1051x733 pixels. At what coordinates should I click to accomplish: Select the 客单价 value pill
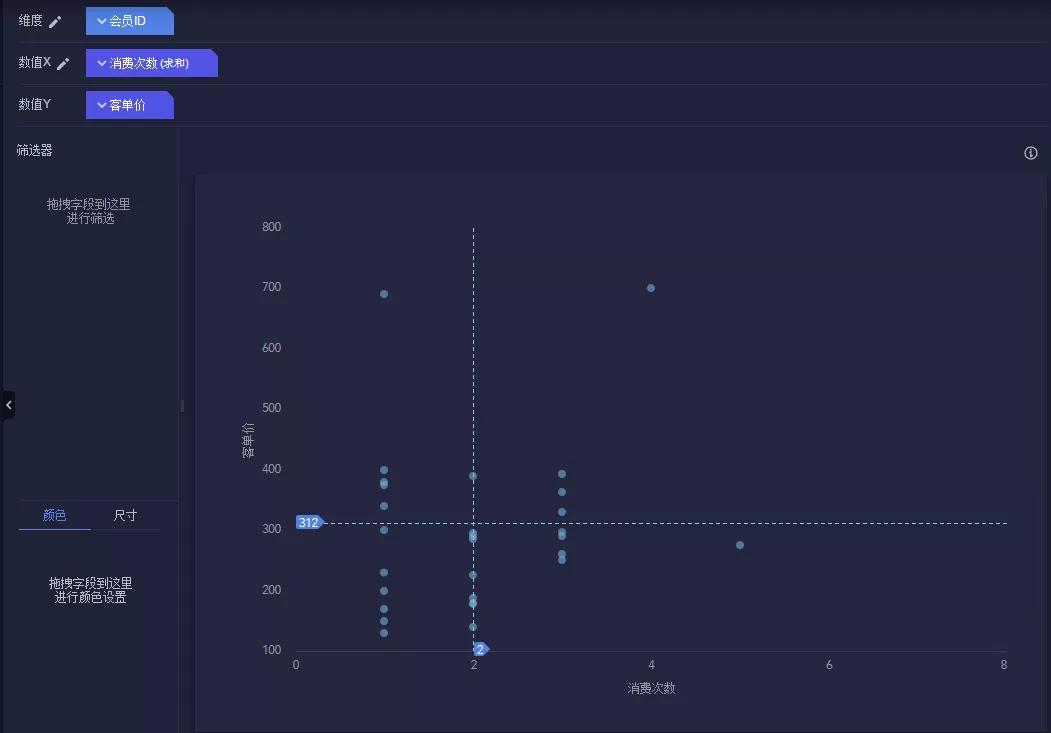point(130,105)
